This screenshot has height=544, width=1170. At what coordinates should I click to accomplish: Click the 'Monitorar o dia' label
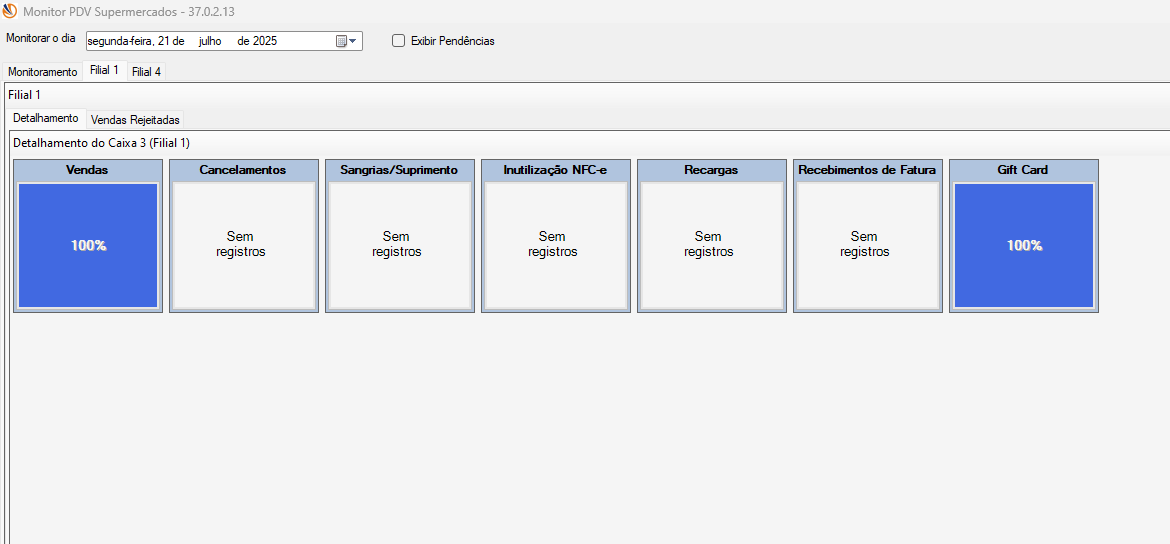pyautogui.click(x=40, y=38)
